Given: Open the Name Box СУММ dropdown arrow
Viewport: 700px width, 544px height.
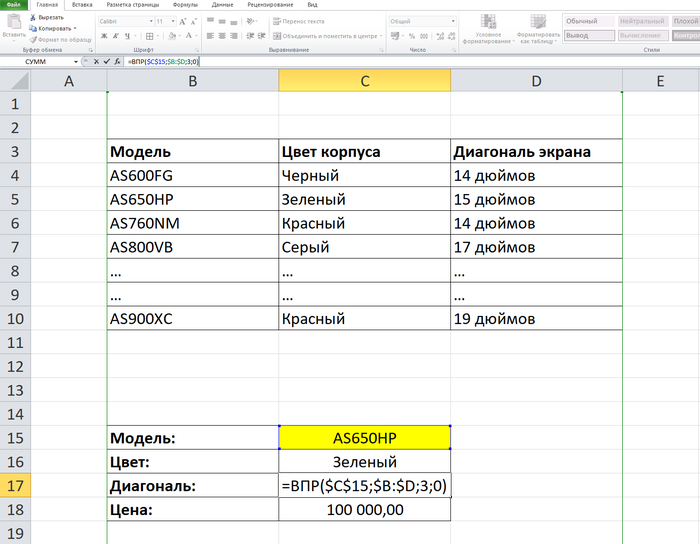Looking at the screenshot, I should coord(75,62).
